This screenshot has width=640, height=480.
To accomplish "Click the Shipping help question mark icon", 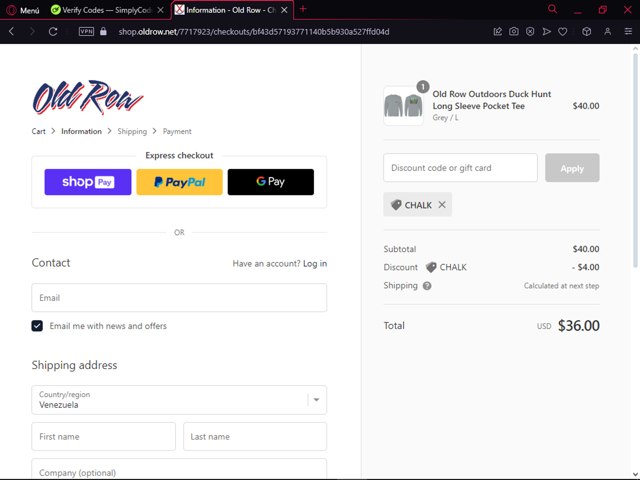I will 427,286.
